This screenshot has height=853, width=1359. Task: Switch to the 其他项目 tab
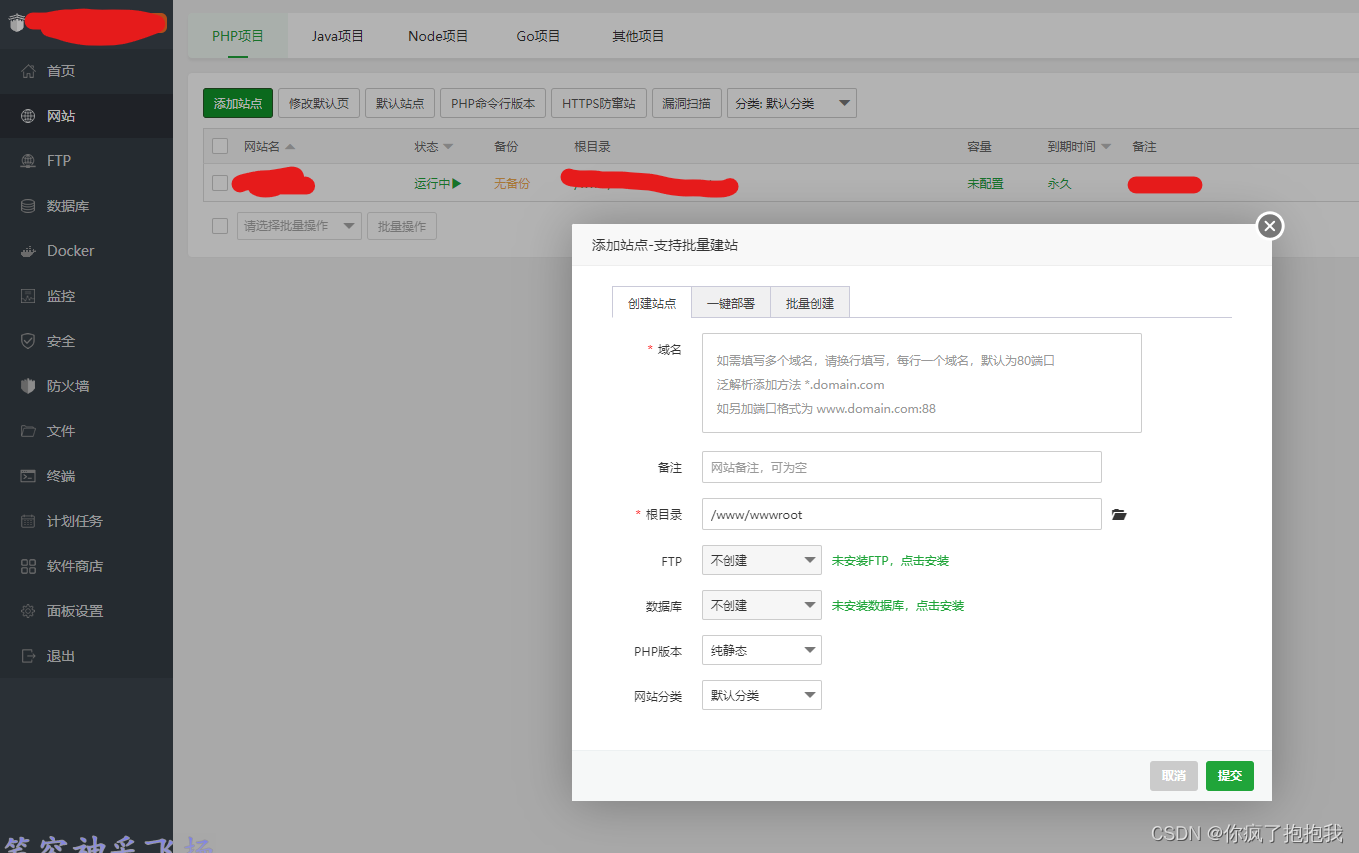(x=638, y=36)
